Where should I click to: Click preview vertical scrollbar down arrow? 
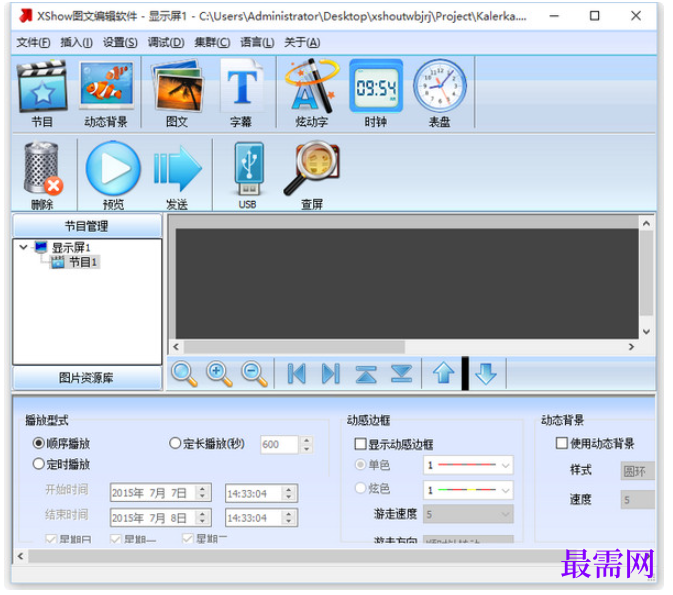click(x=646, y=332)
